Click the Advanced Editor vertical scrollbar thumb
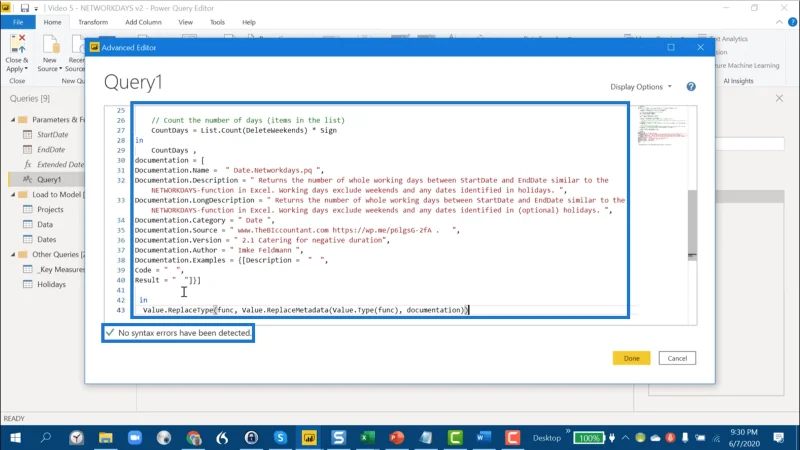 [692, 224]
